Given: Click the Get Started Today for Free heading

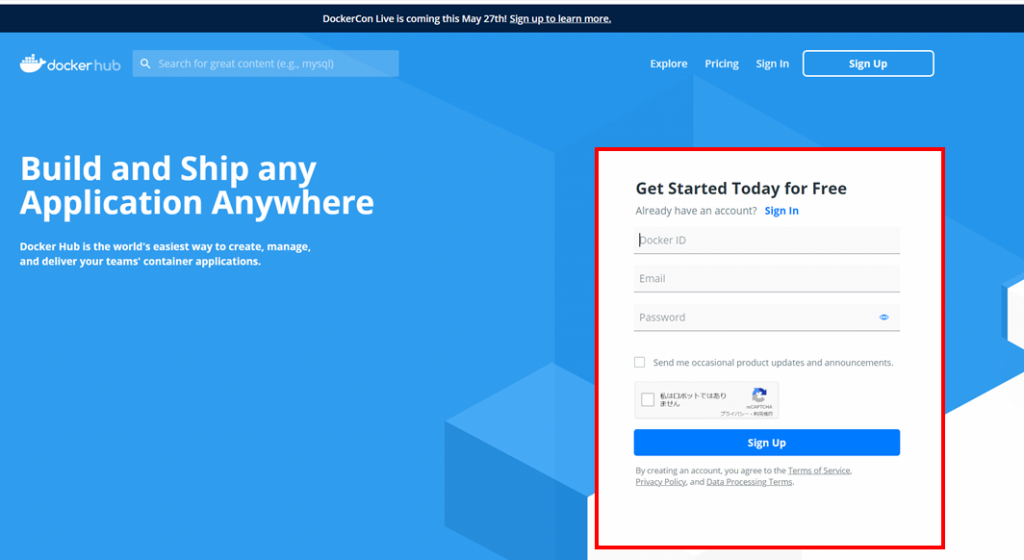Looking at the screenshot, I should (x=741, y=189).
